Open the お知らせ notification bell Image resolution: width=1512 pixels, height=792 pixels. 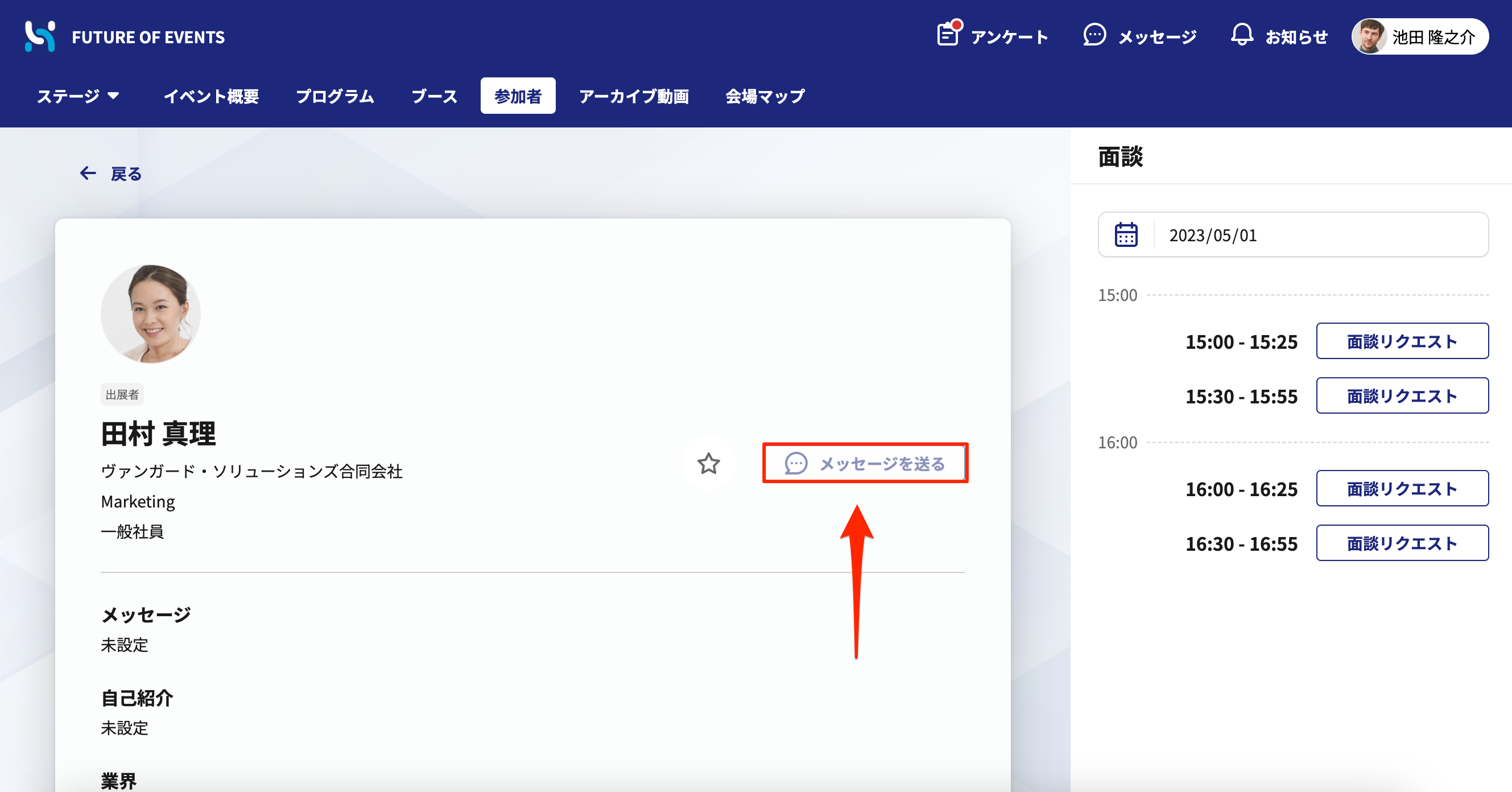point(1242,35)
